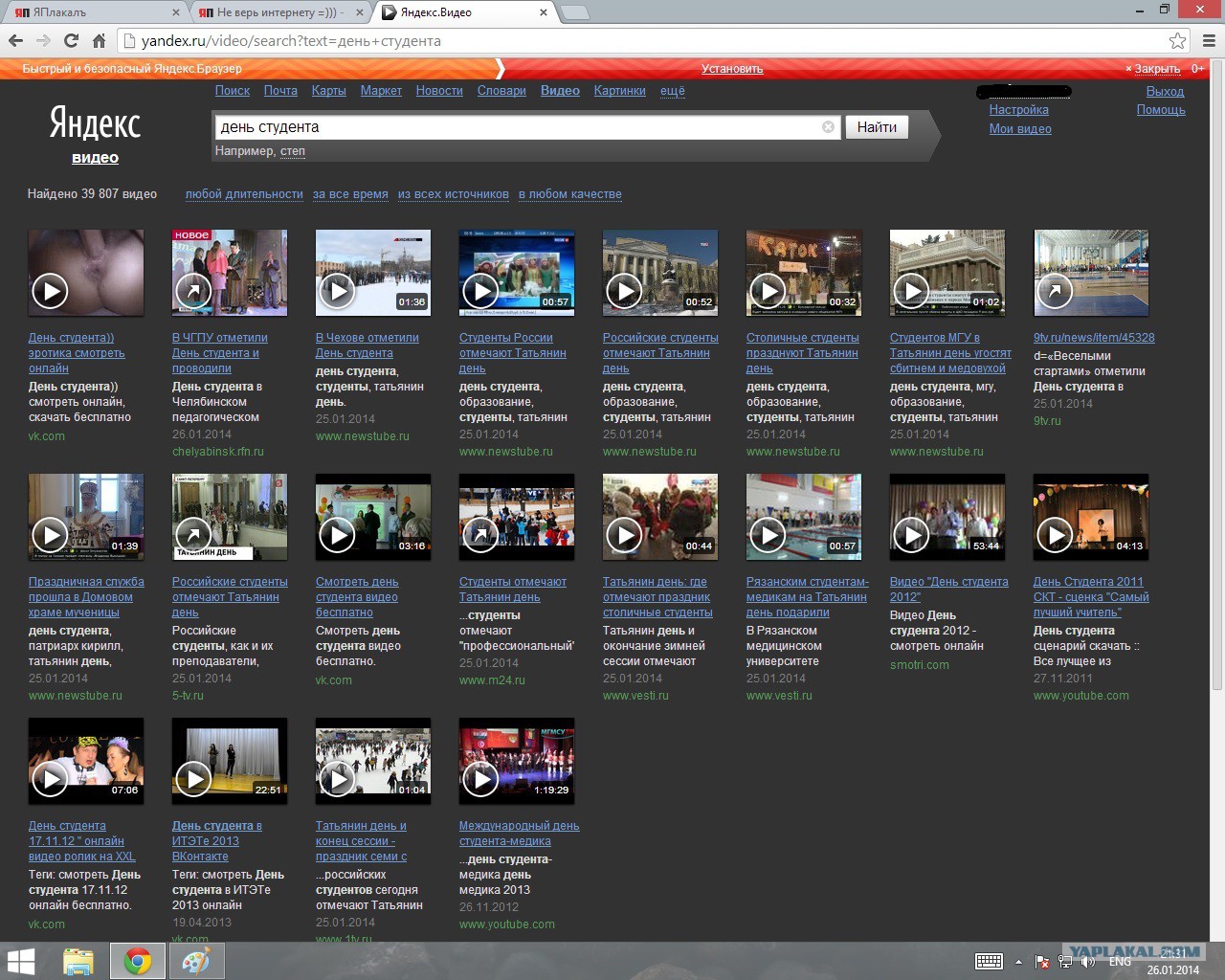
Task: Open 'Международный день студента-медика' video link
Action: pos(519,834)
